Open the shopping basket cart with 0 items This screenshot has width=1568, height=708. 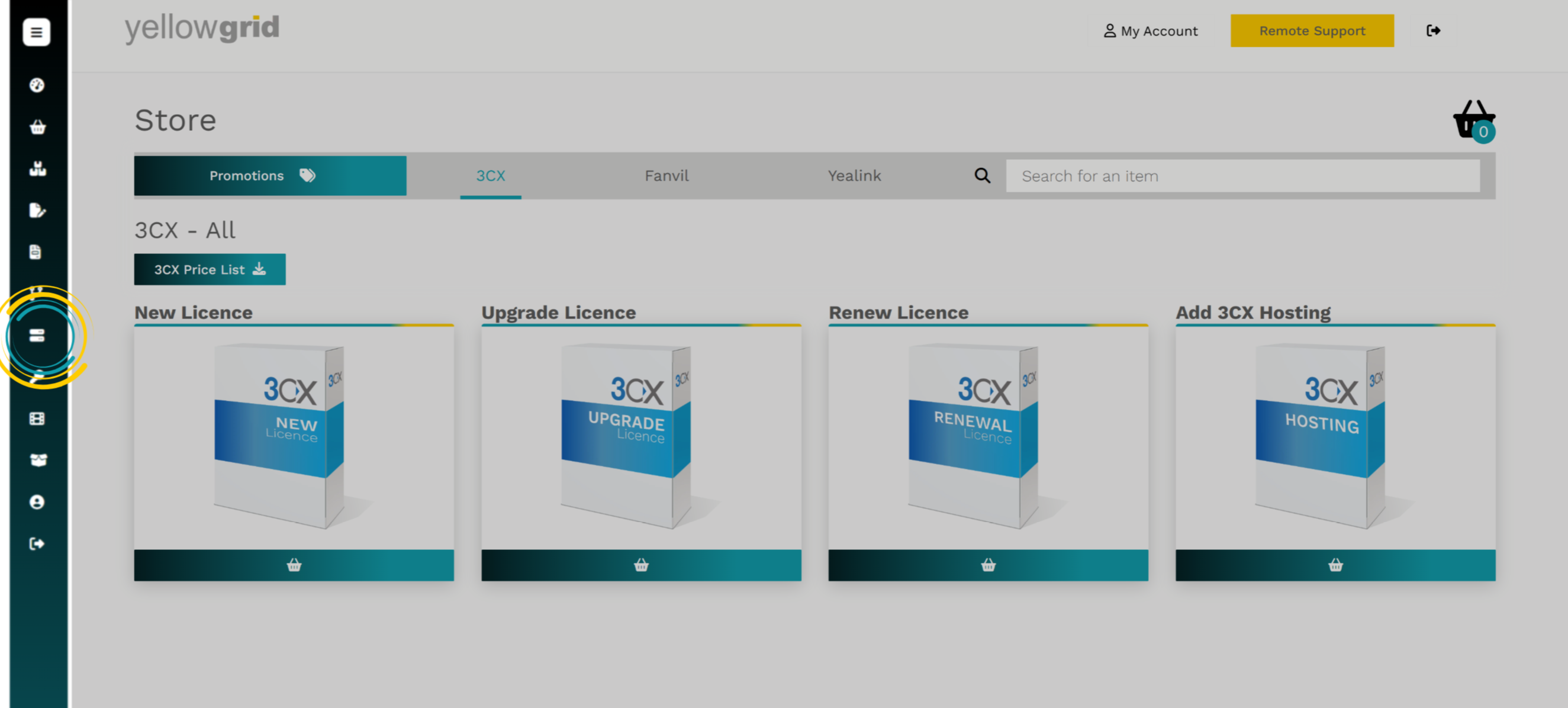[x=1474, y=121]
